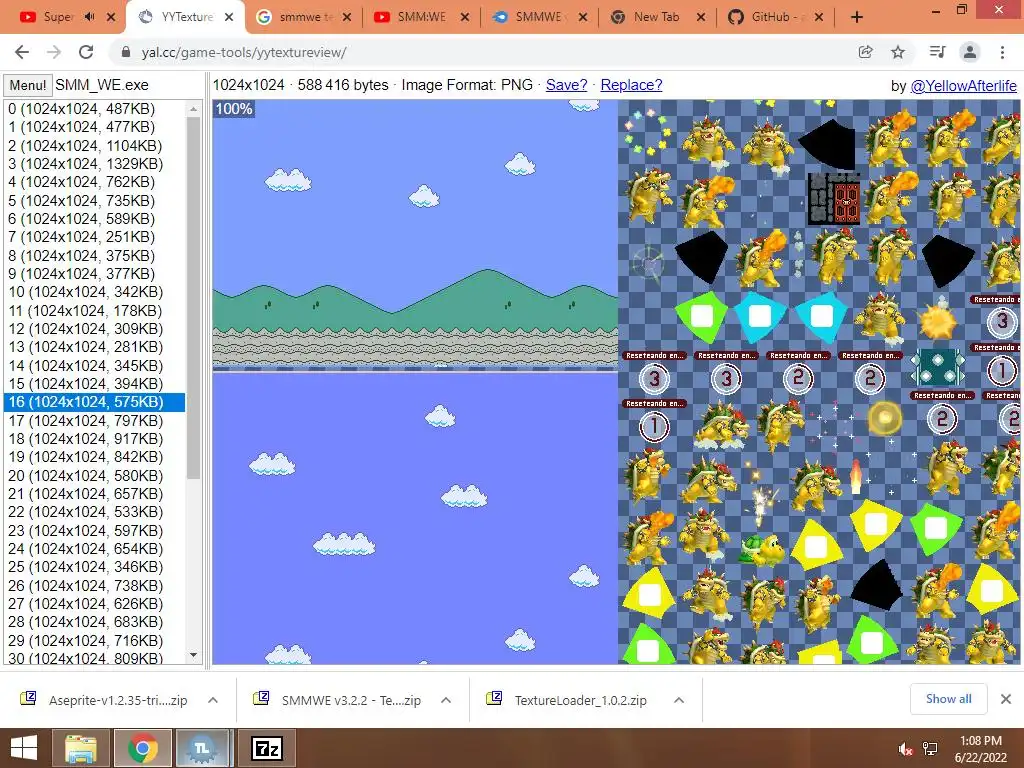Expand Aseprite download options chevron

213,700
